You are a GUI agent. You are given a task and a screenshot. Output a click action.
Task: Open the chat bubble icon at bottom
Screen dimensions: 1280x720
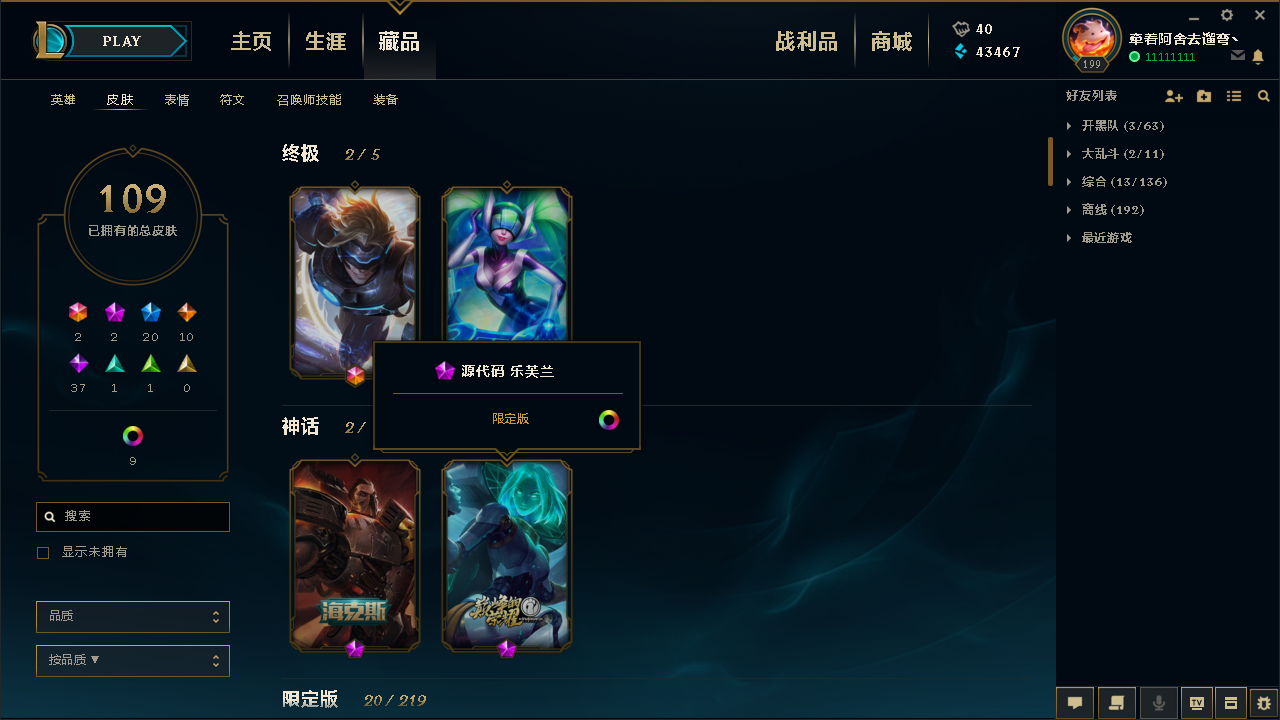pos(1075,703)
